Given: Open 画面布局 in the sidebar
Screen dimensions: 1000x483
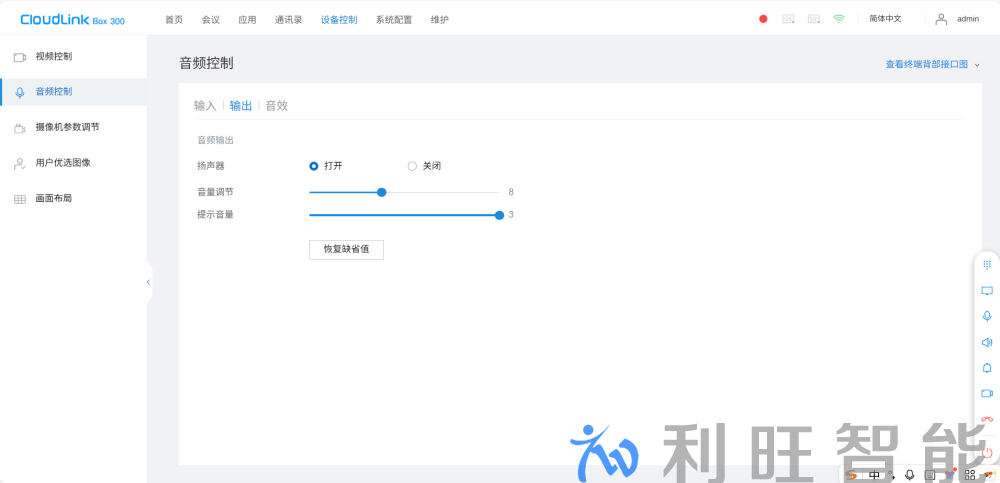Looking at the screenshot, I should pos(73,199).
